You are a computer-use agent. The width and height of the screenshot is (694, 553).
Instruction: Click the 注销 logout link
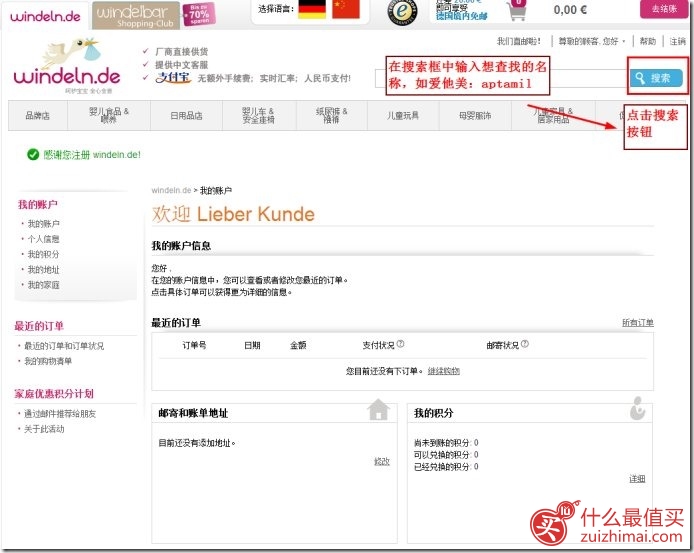pyautogui.click(x=678, y=41)
